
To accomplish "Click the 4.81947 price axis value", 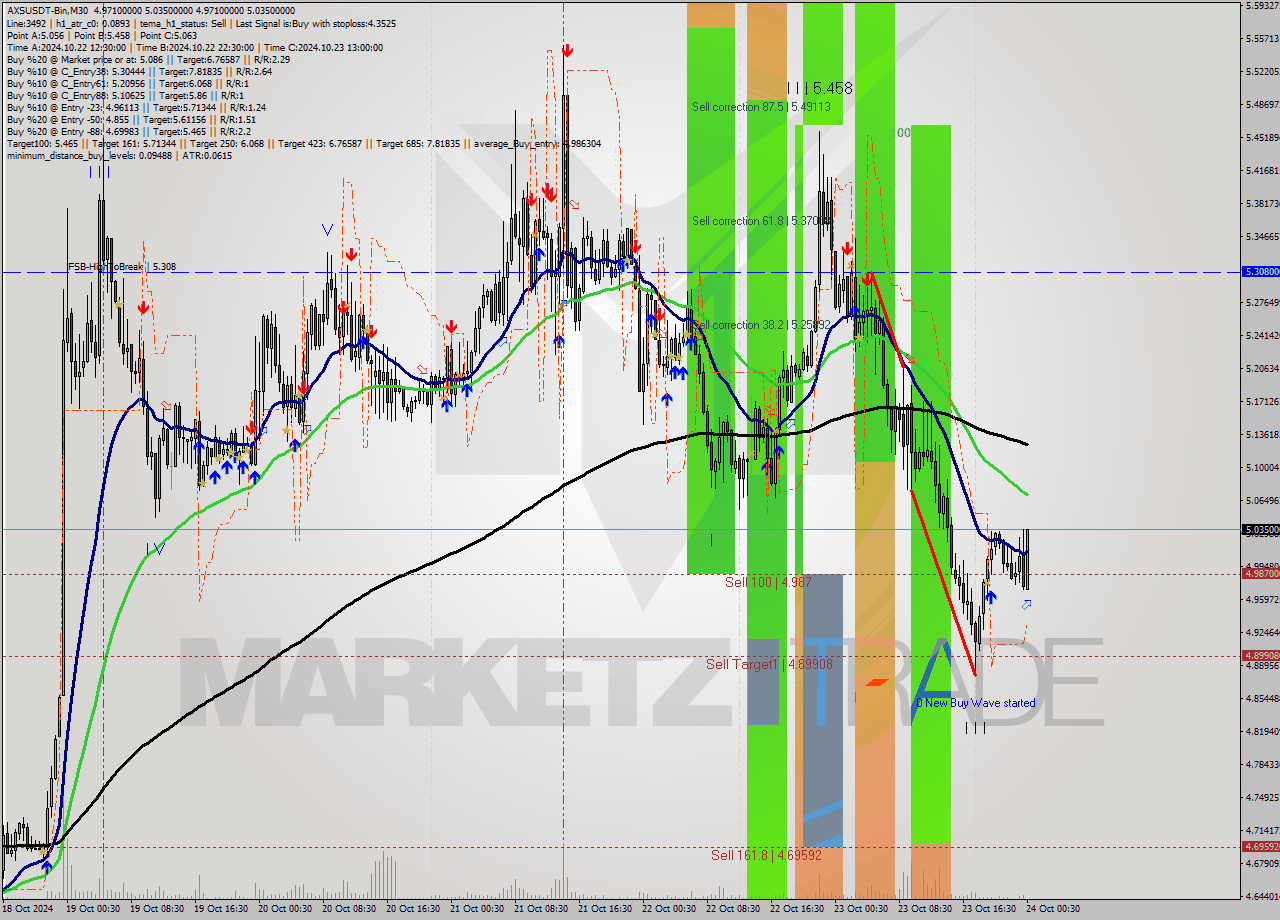I will pos(1262,731).
